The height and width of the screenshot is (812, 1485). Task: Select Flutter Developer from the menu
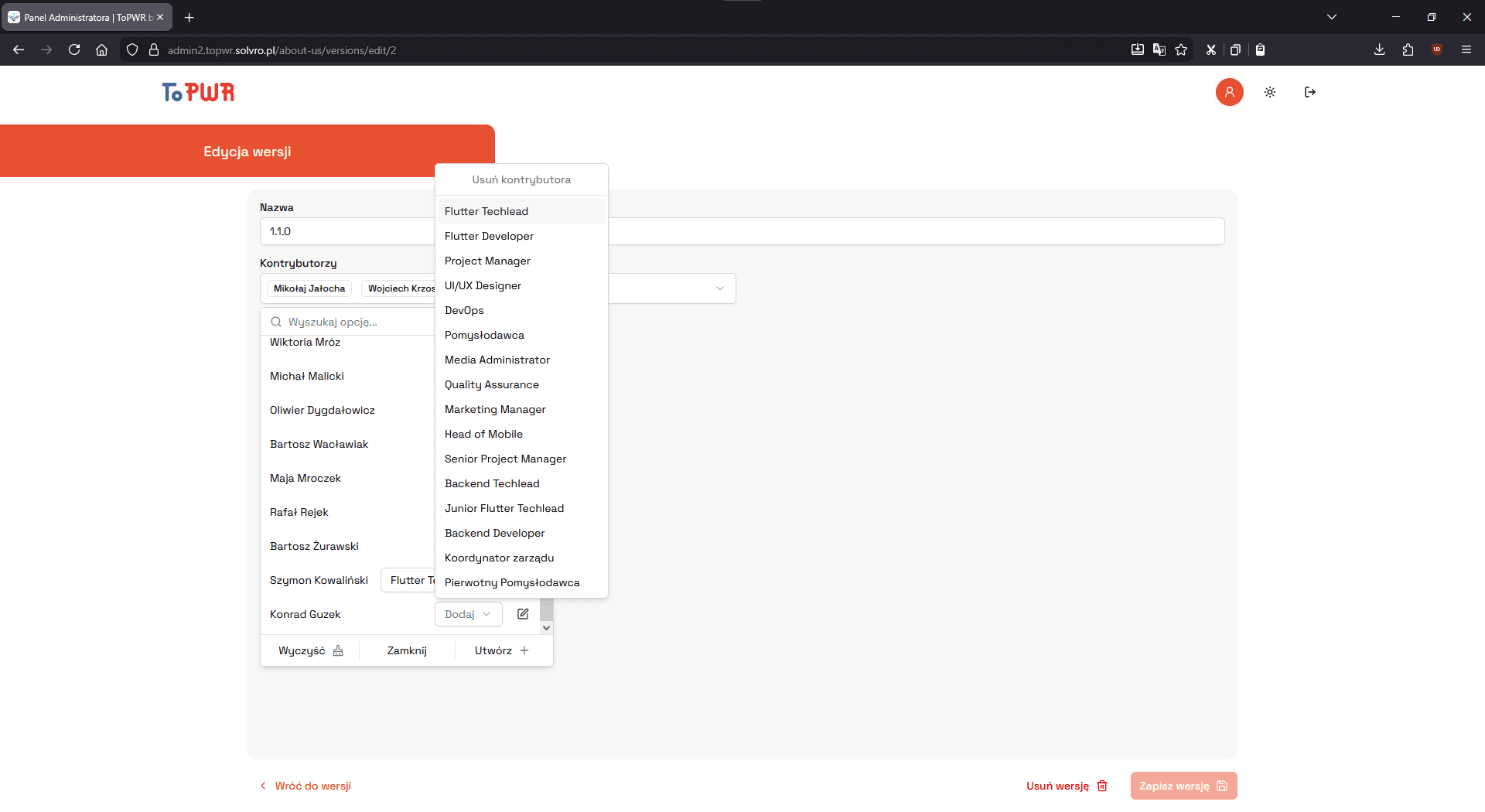(489, 236)
